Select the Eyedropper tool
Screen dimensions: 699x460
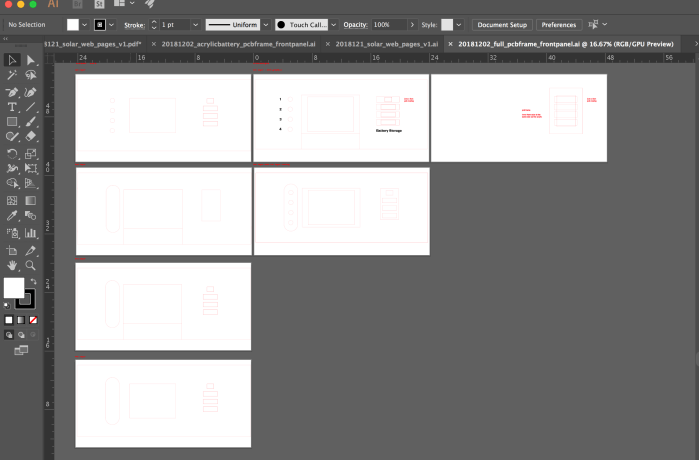[12, 214]
